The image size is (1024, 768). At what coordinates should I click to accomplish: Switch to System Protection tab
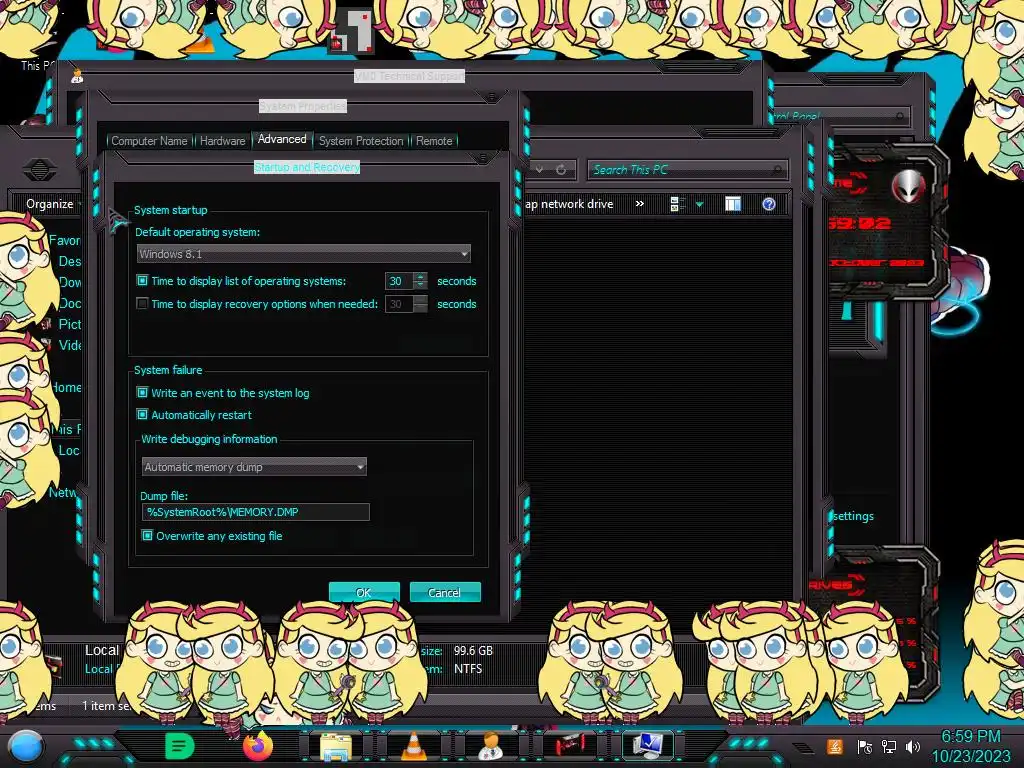361,140
